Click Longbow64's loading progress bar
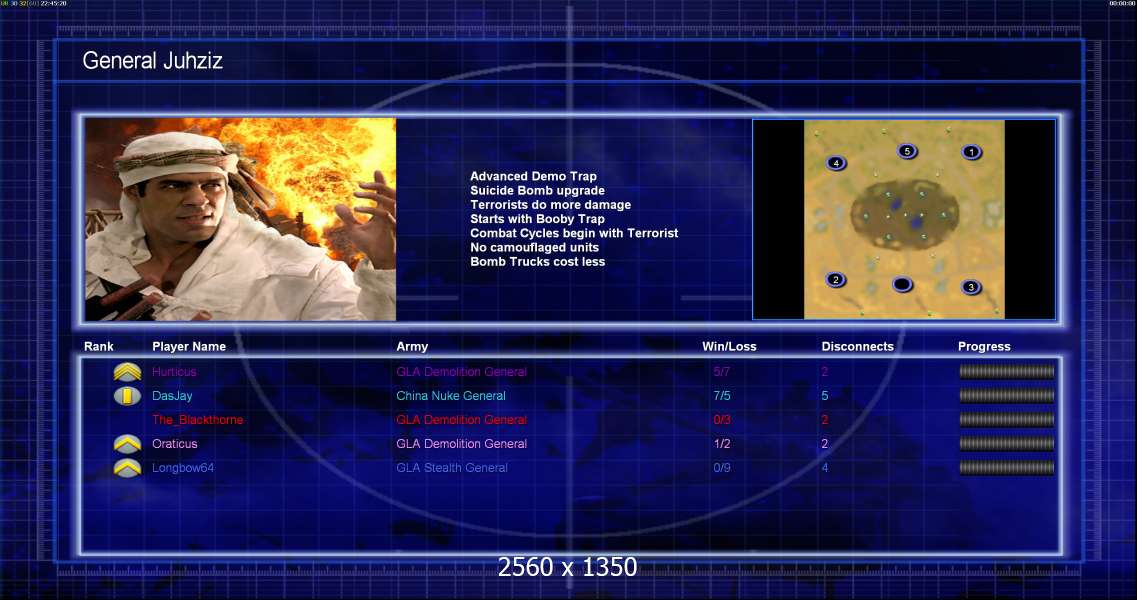Screen dimensions: 1137x600 pyautogui.click(x=1006, y=468)
